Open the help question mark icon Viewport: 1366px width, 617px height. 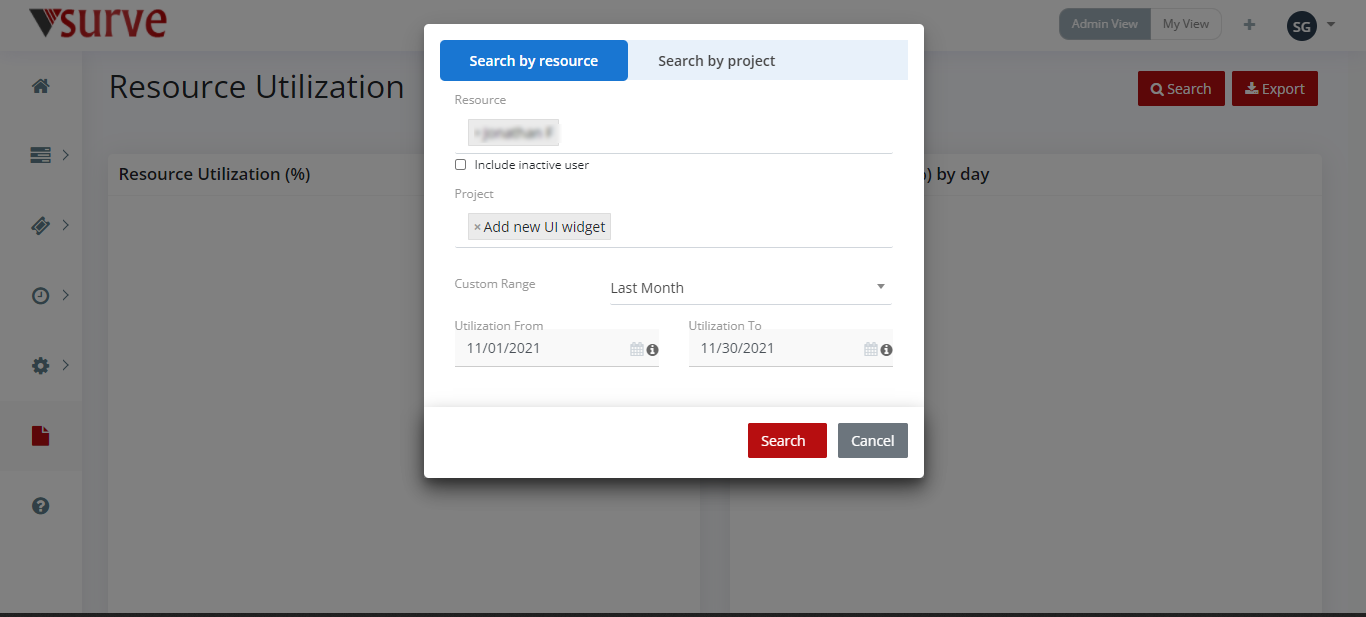pos(40,506)
